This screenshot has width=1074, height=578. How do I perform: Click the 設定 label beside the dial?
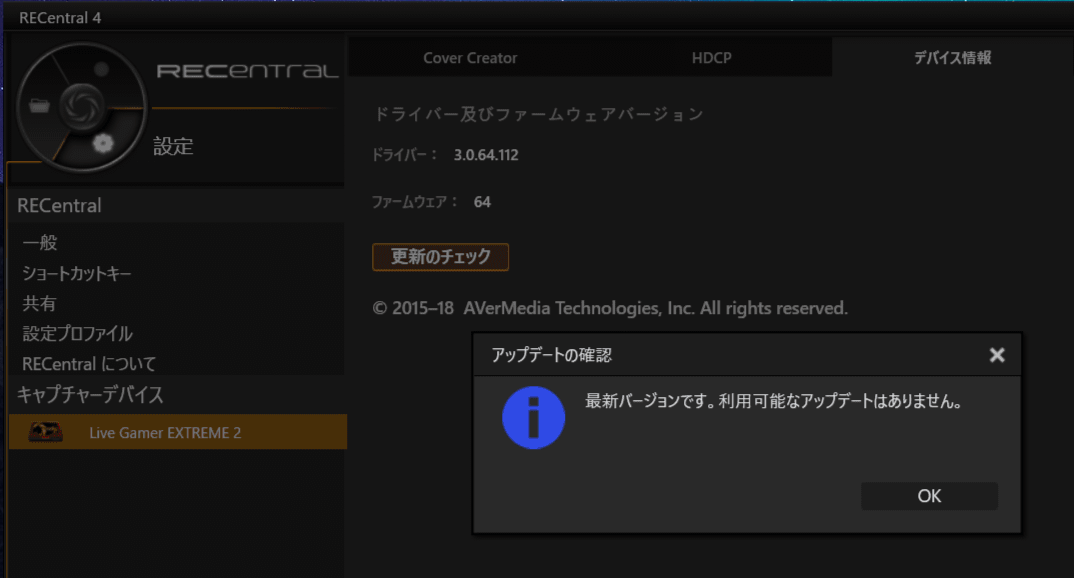click(x=173, y=146)
